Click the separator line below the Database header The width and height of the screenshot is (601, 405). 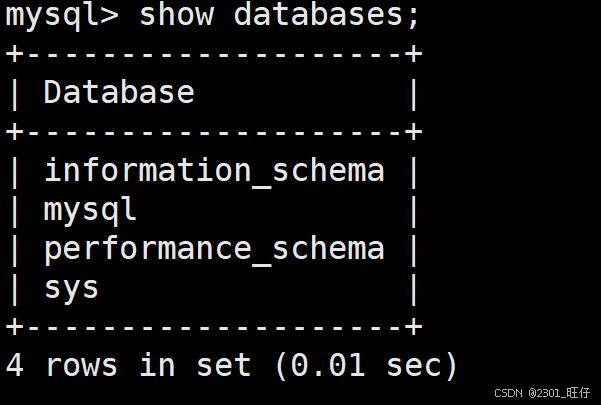pyautogui.click(x=214, y=132)
